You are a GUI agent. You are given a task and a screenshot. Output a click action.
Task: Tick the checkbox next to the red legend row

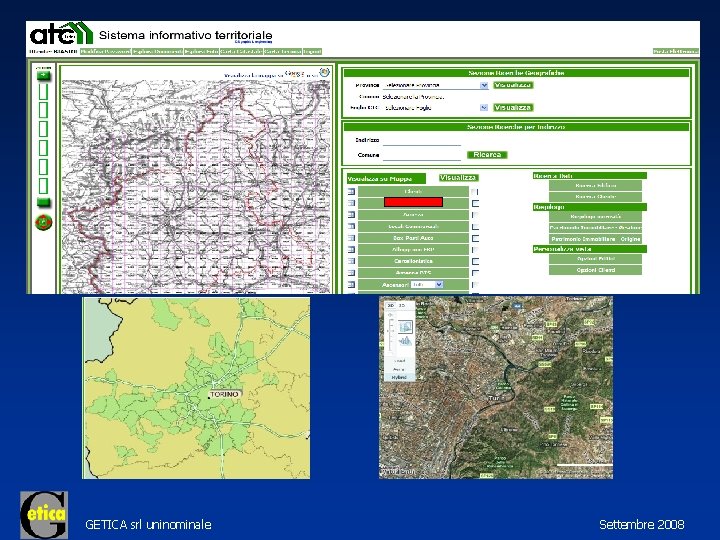pyautogui.click(x=475, y=203)
